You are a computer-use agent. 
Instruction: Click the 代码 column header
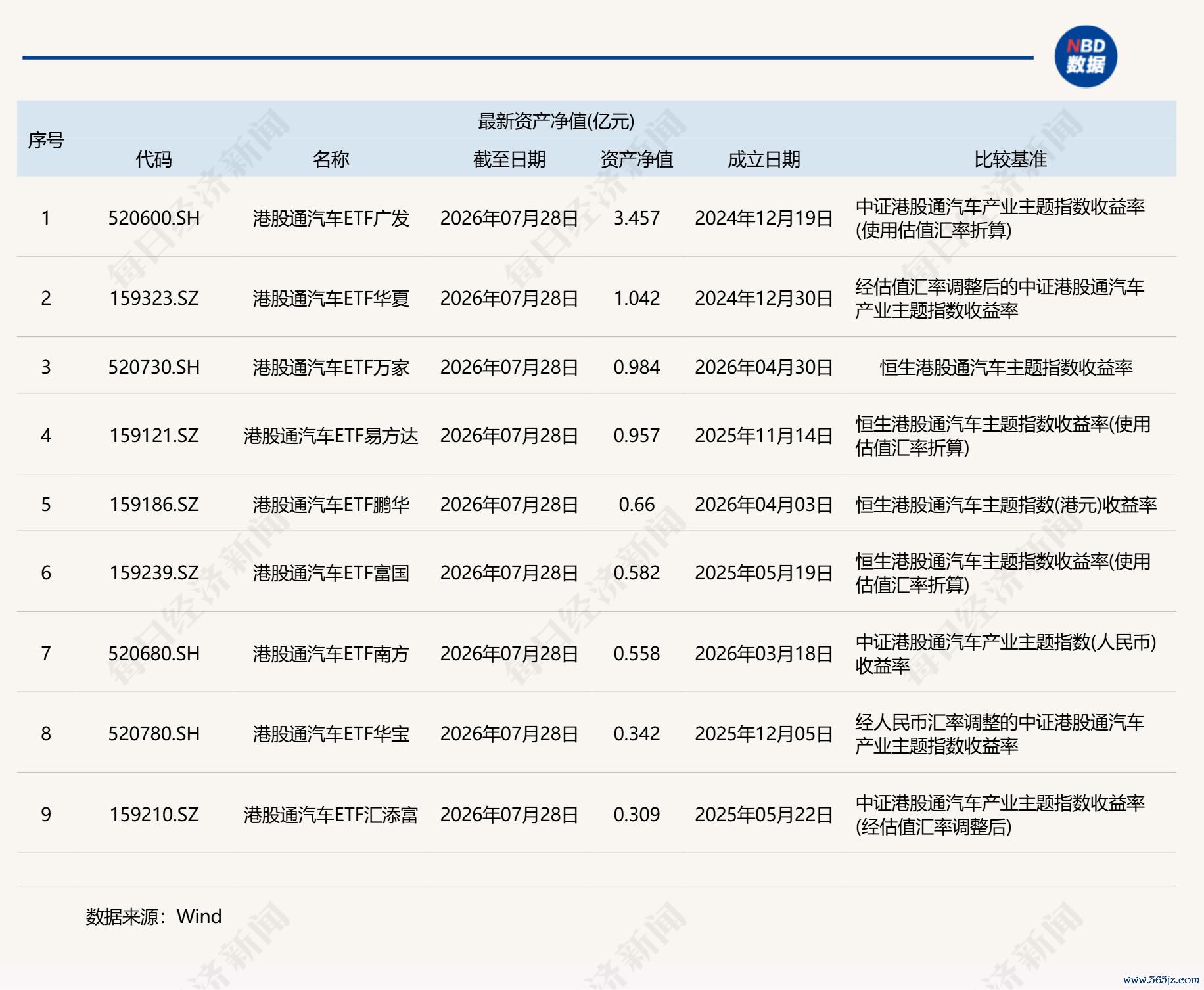coord(154,159)
